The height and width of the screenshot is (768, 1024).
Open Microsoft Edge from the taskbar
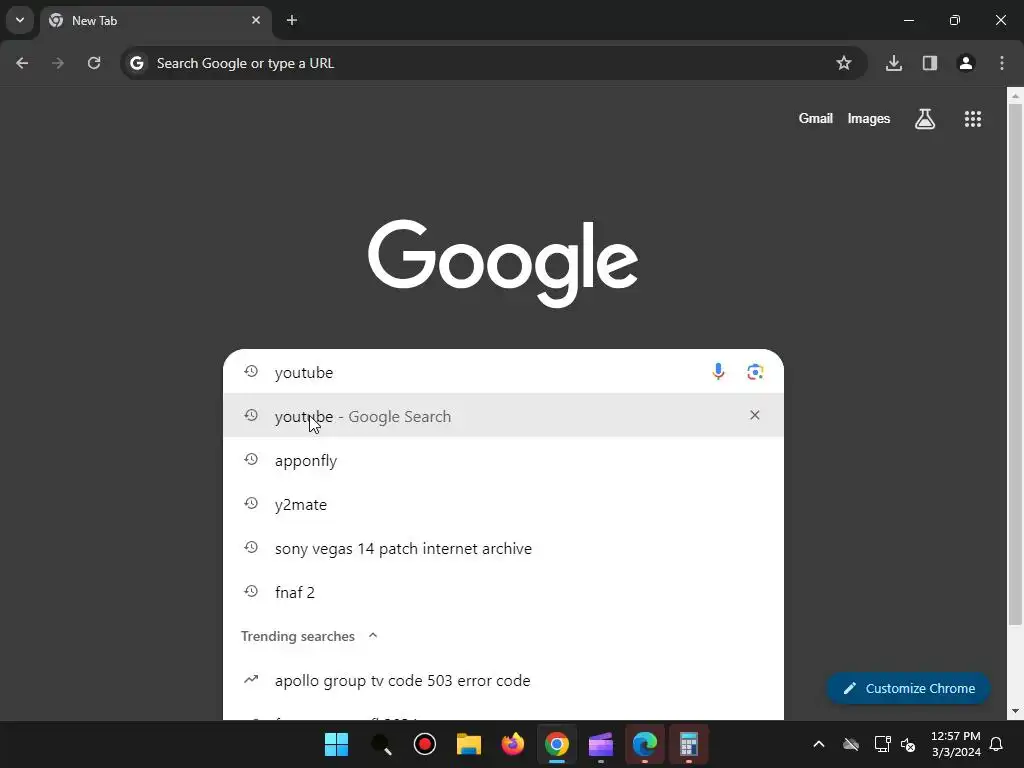tap(645, 744)
